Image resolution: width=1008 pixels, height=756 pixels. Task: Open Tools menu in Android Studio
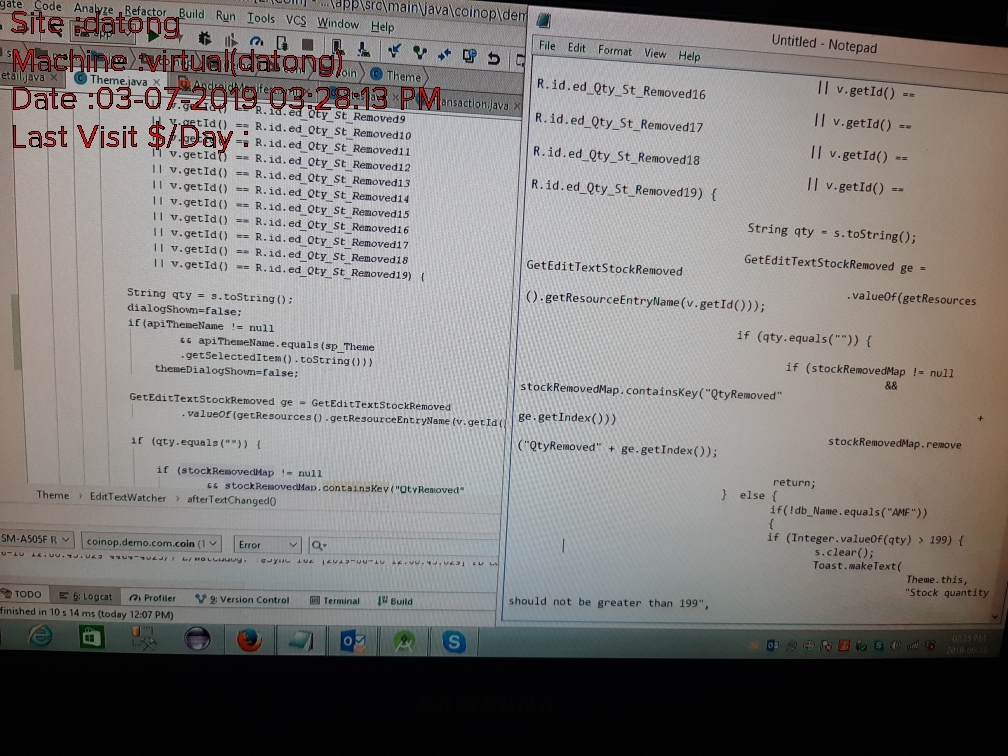click(260, 19)
